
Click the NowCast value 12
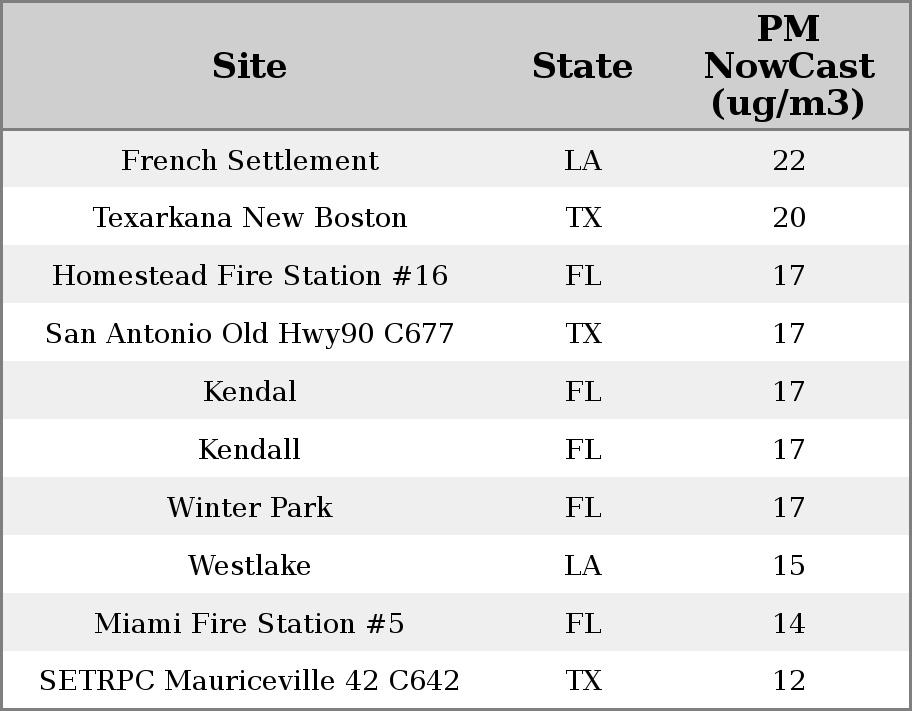789,681
